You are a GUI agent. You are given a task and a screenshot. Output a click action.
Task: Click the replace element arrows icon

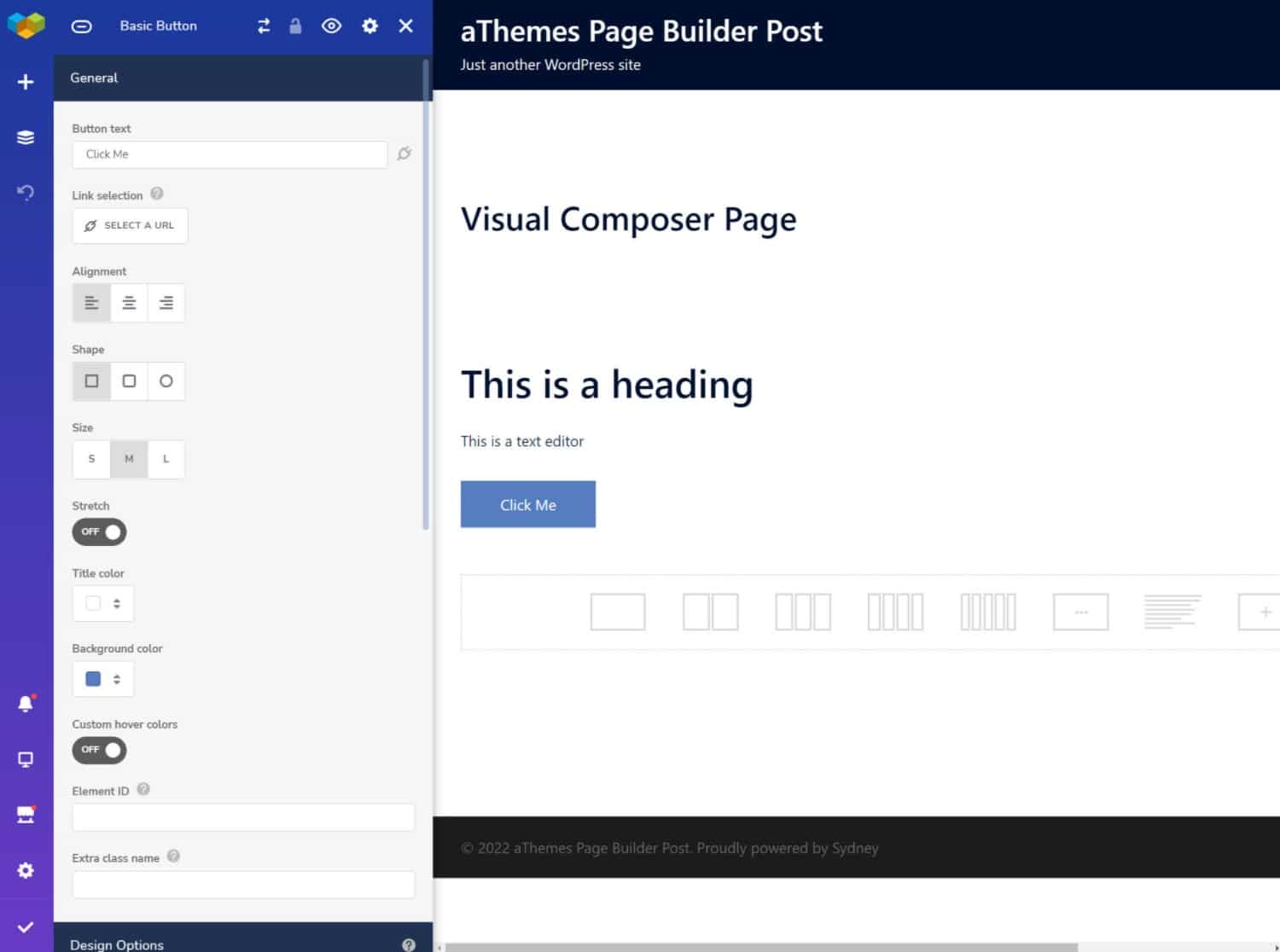(264, 26)
